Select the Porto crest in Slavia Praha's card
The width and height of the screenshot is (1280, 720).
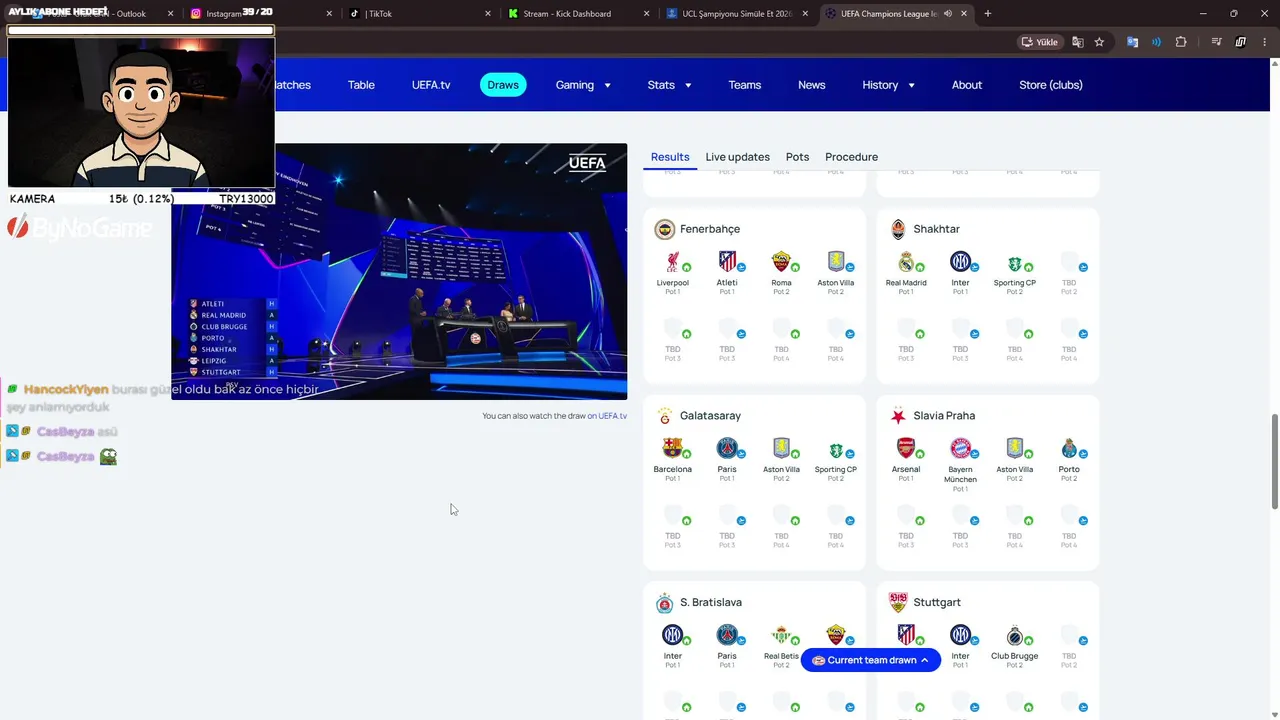[1069, 449]
